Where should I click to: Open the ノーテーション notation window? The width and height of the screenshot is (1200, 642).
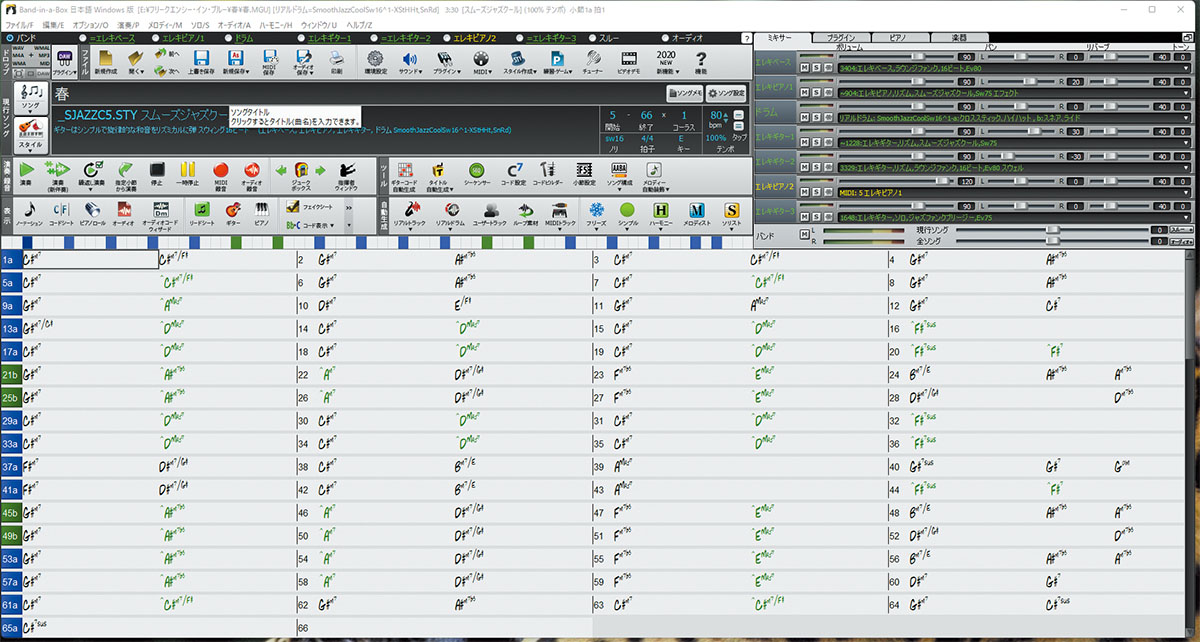click(28, 213)
